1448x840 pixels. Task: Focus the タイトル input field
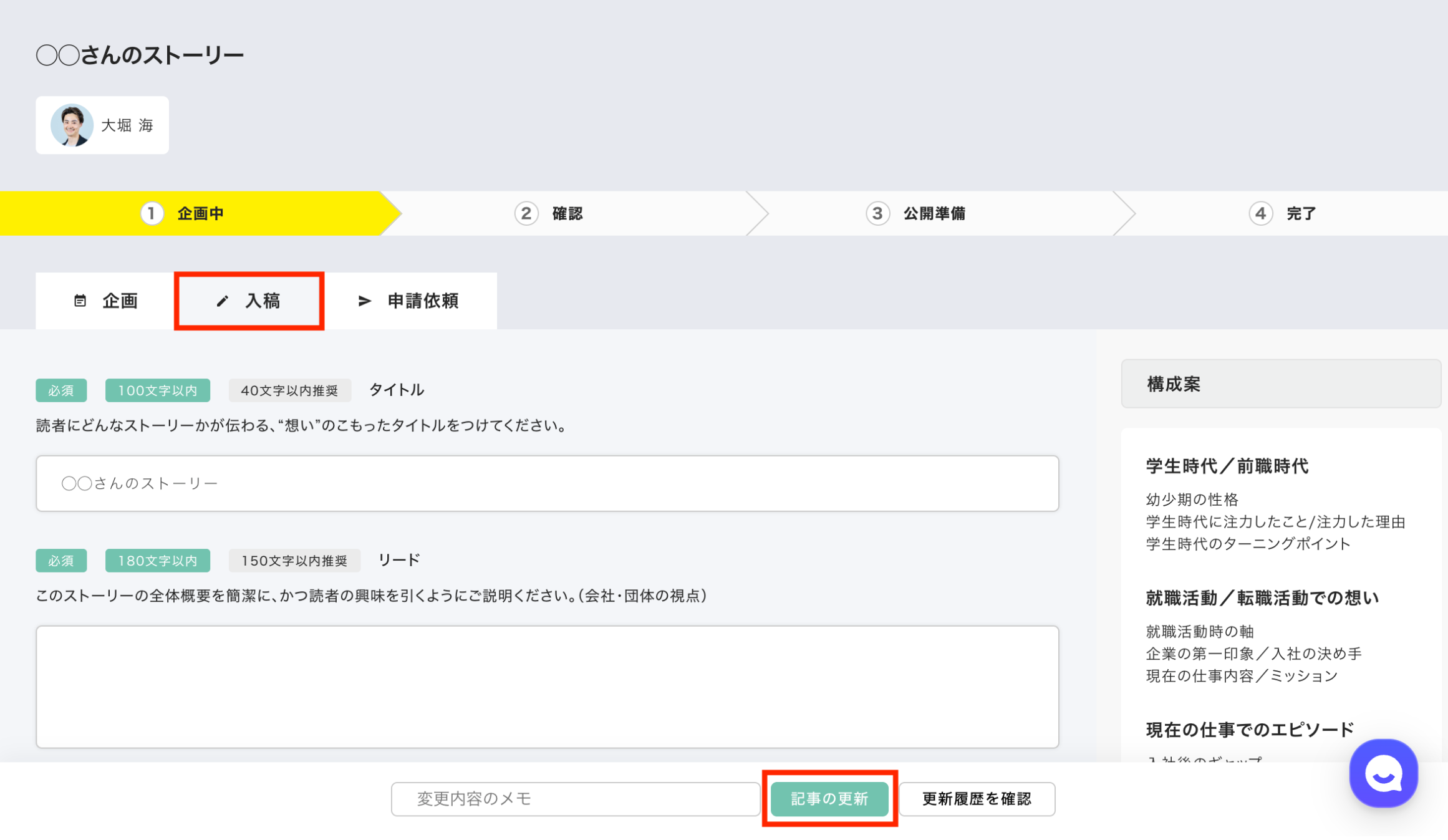(547, 483)
